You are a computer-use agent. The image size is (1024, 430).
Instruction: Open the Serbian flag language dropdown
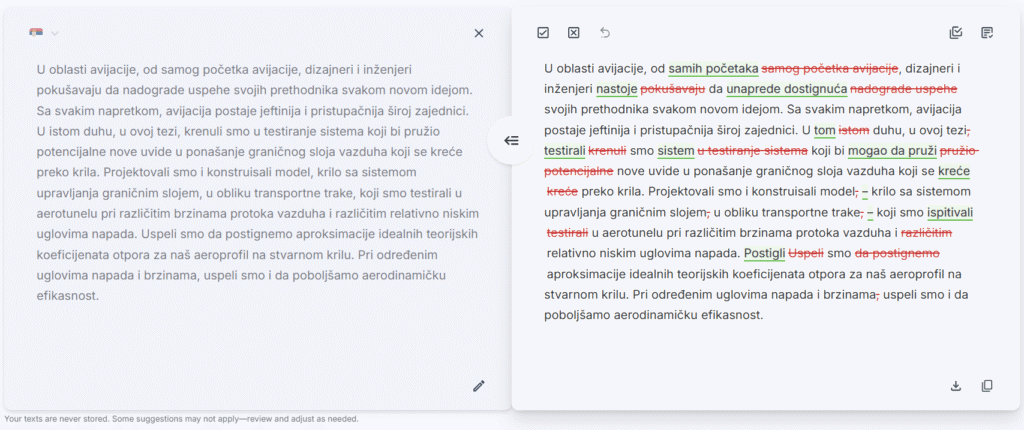[37, 33]
